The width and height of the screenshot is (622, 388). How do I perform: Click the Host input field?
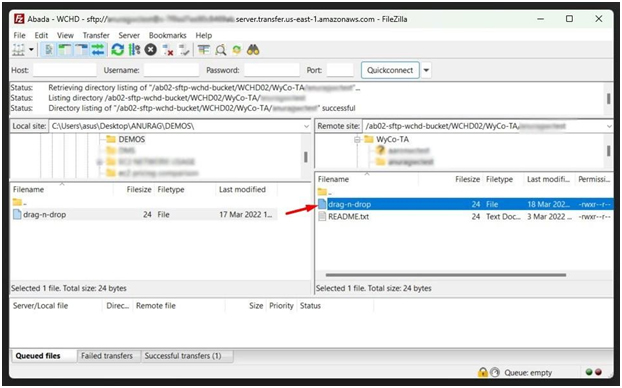tap(65, 70)
